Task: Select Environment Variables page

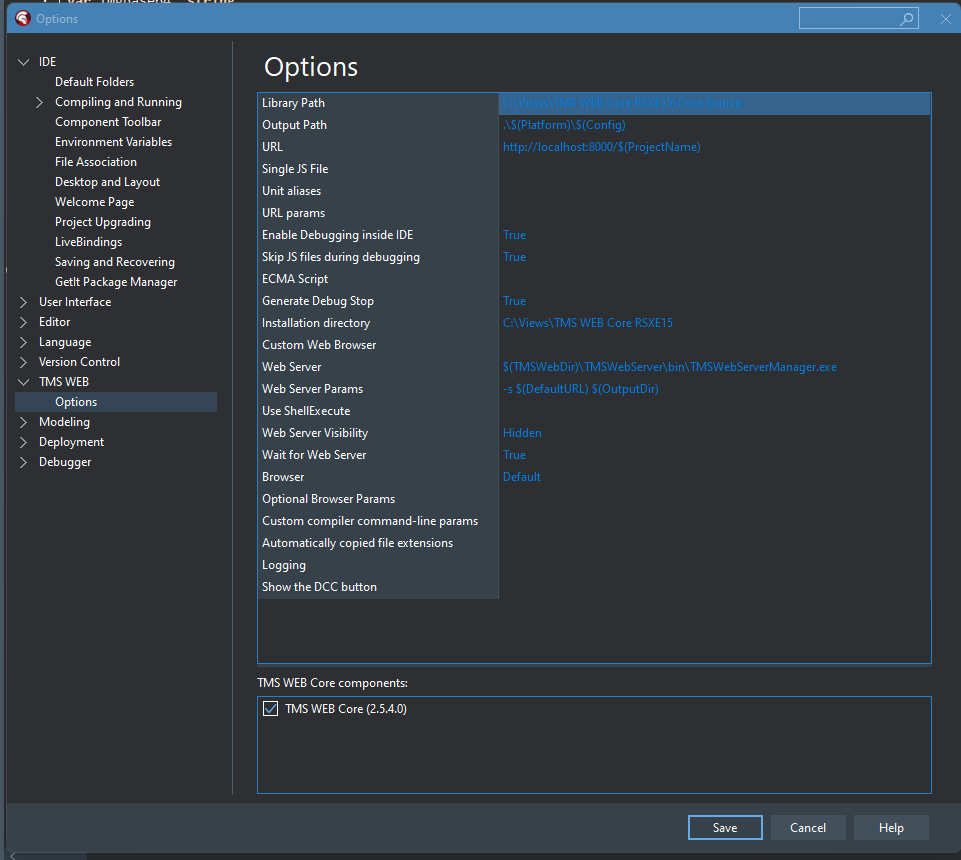Action: 113,142
